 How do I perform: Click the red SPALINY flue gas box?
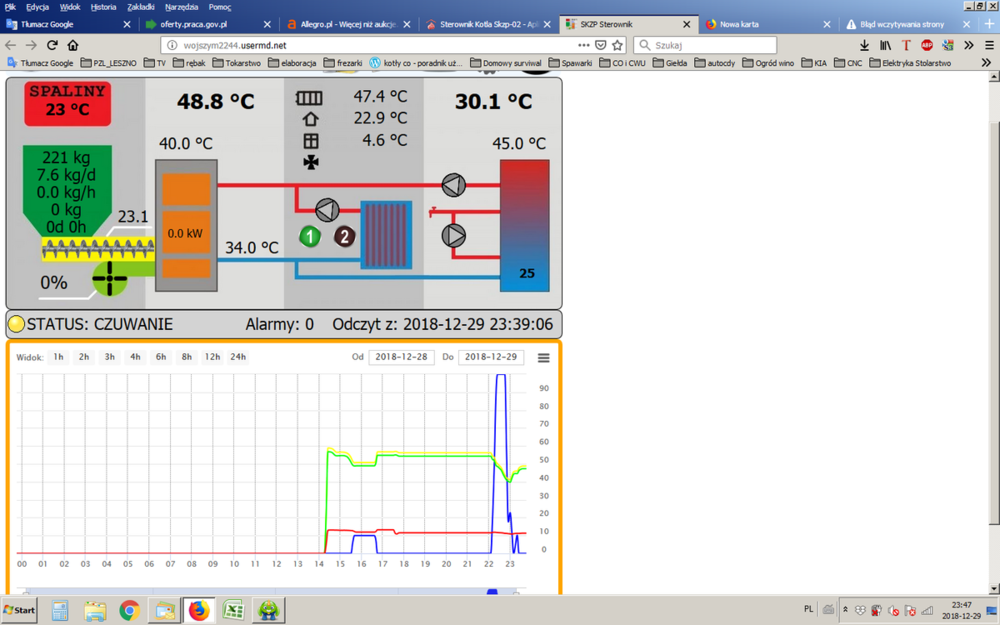tap(68, 103)
